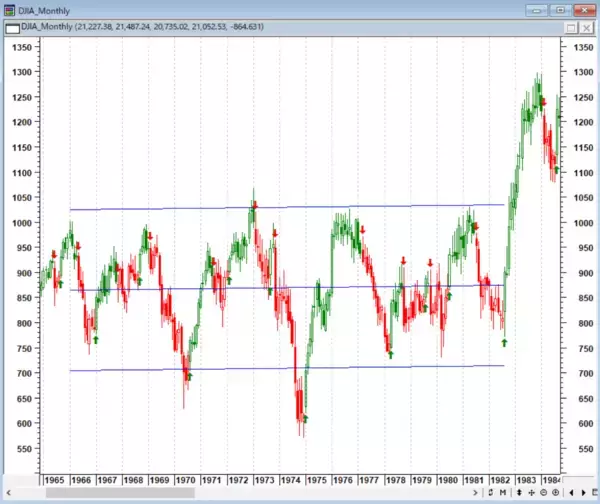This screenshot has width=600, height=504.
Task: Click the zoom in (plus circle) icon
Action: click(556, 493)
